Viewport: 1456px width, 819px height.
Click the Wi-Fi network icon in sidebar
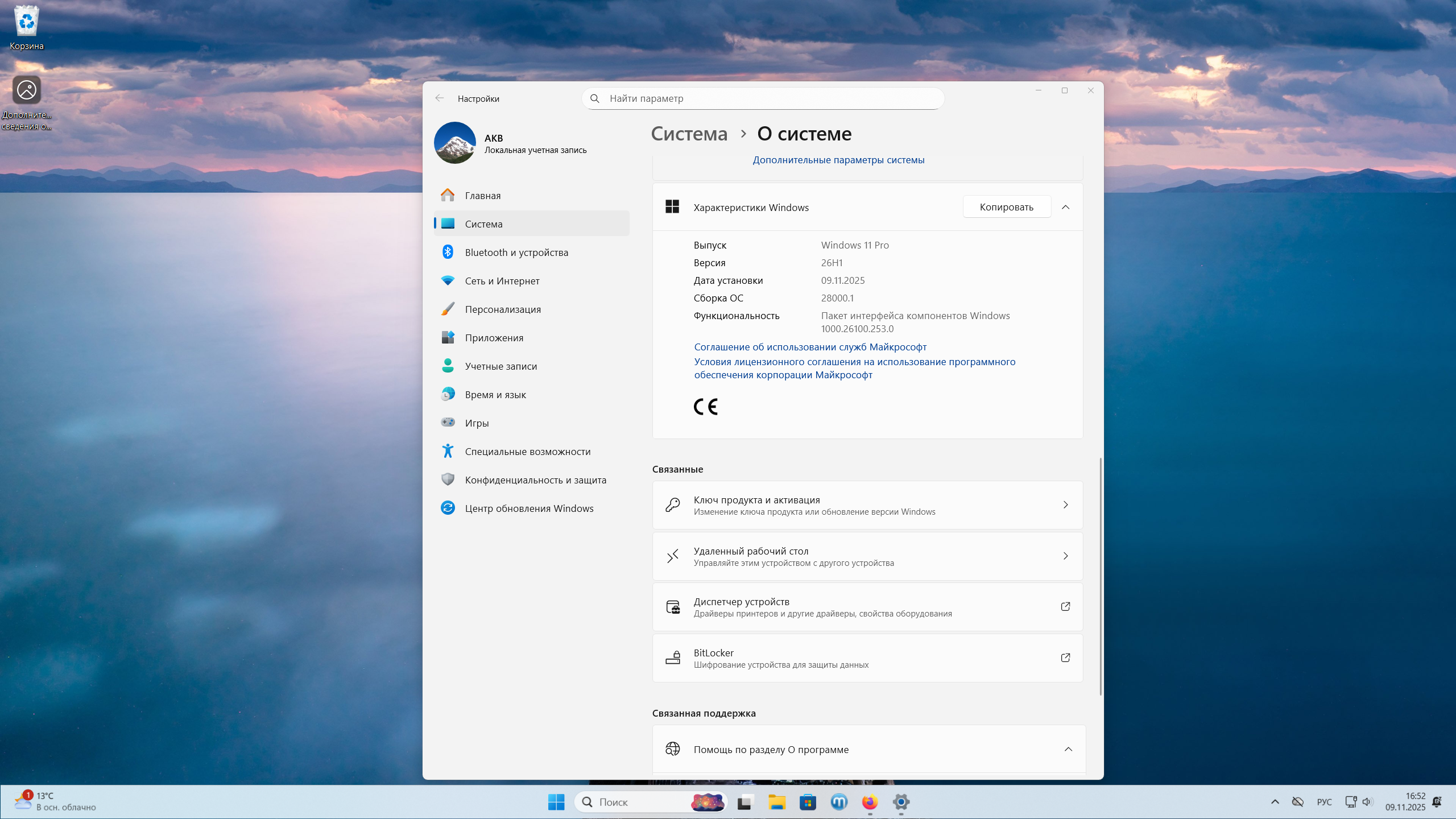pos(448,280)
